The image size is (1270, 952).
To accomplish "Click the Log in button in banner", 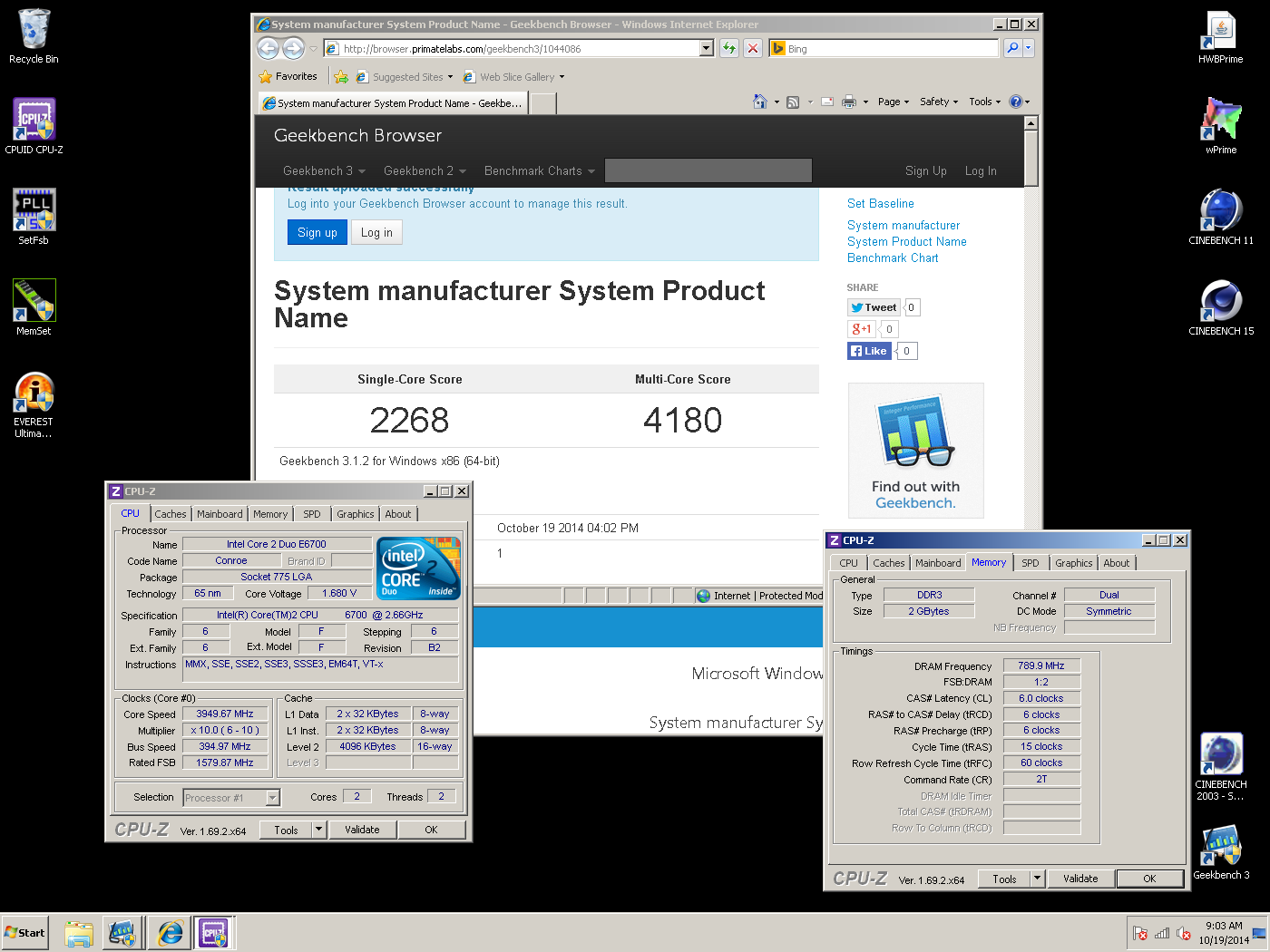I will pos(376,232).
